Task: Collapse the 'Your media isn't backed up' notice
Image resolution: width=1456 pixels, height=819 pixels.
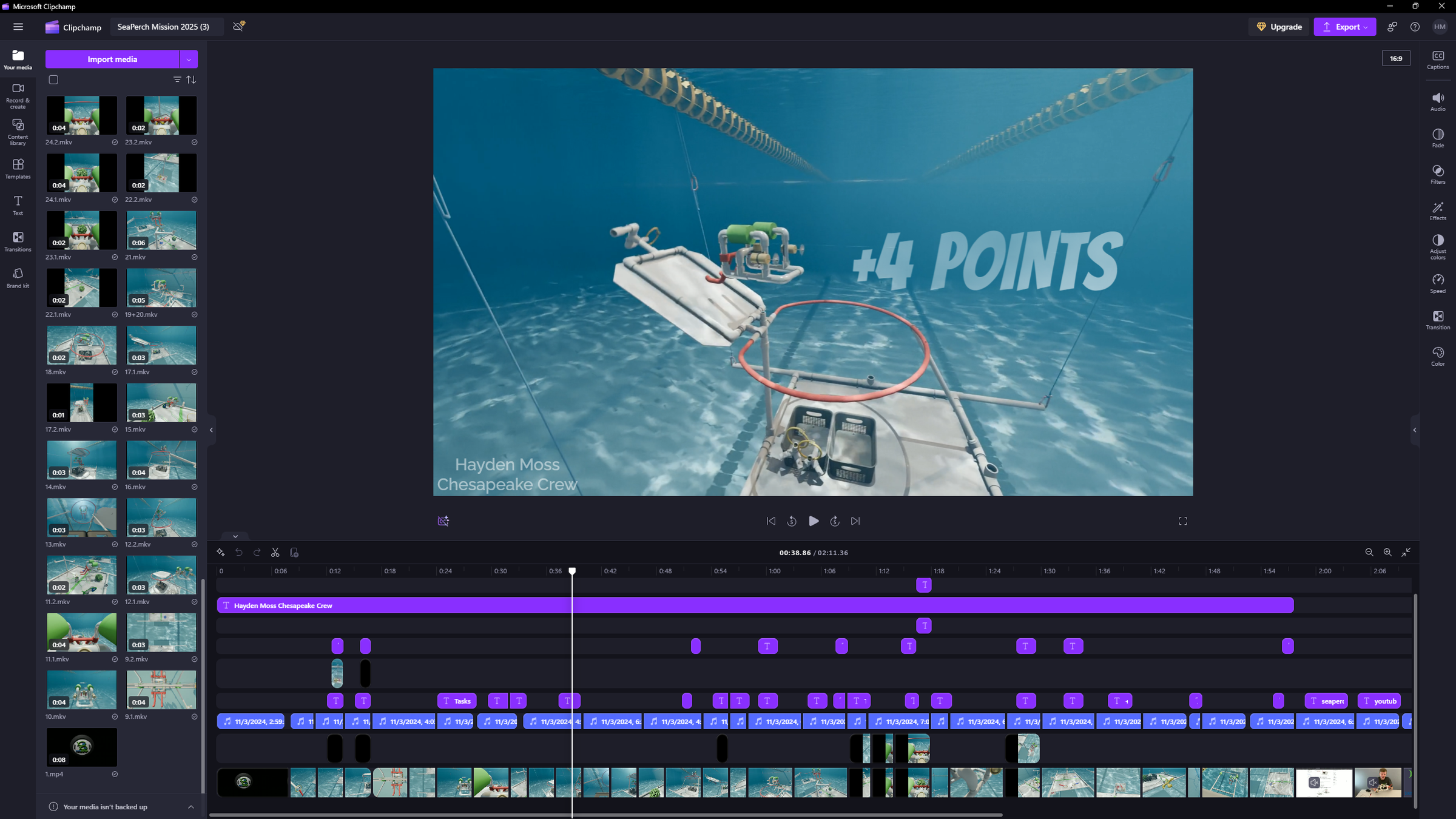Action: coord(190,807)
